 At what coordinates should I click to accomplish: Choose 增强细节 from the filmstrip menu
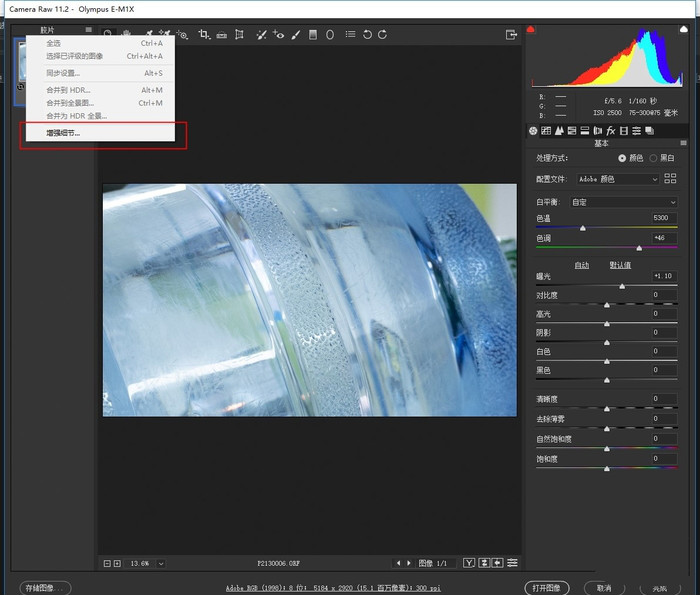tap(62, 133)
